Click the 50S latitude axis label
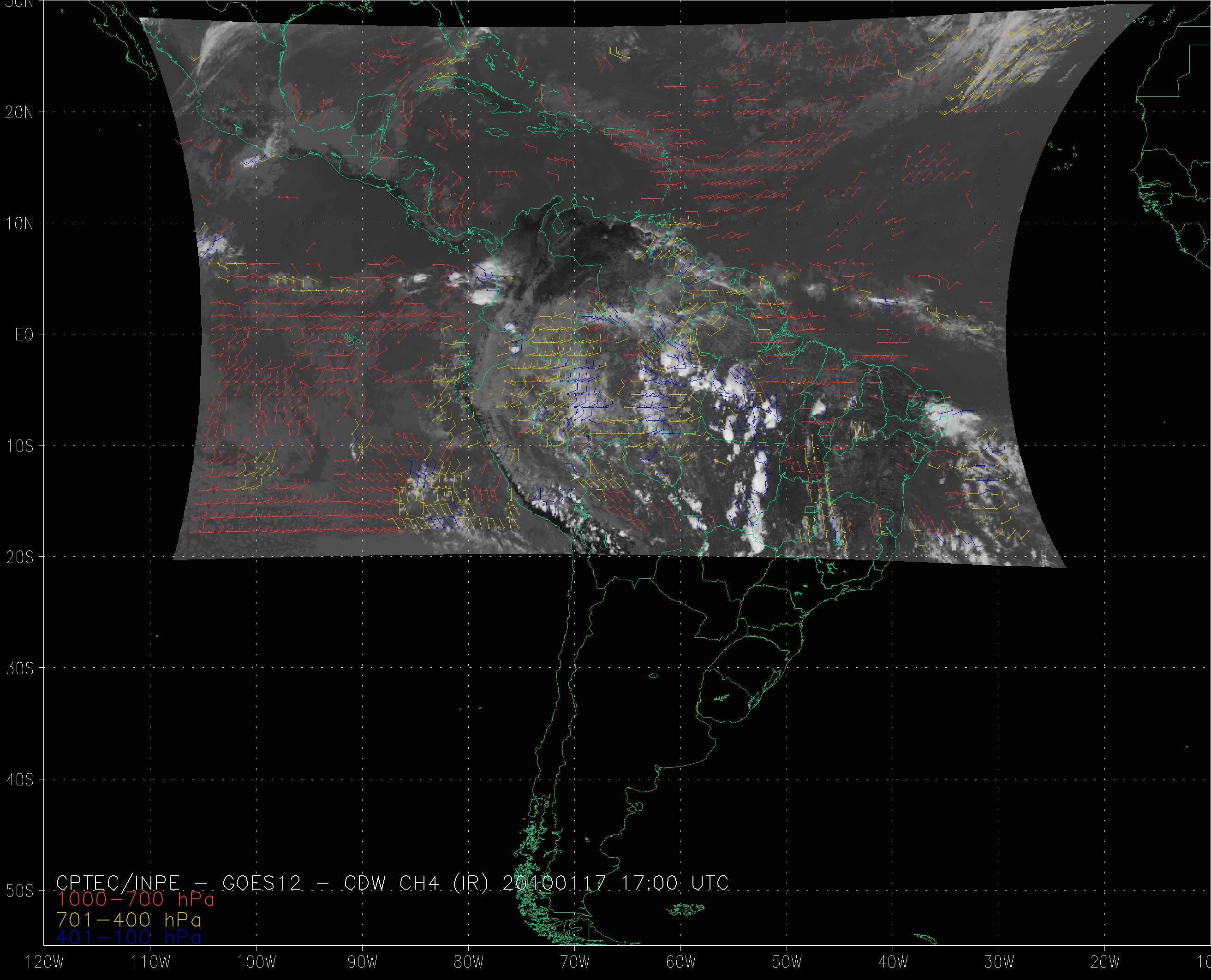The image size is (1211, 980). [19, 891]
